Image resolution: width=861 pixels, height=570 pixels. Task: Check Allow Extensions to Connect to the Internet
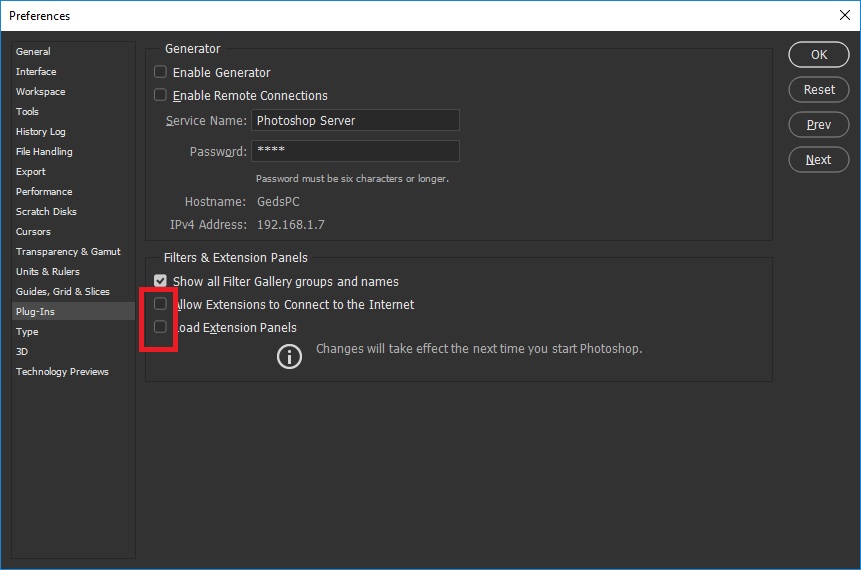pyautogui.click(x=160, y=304)
